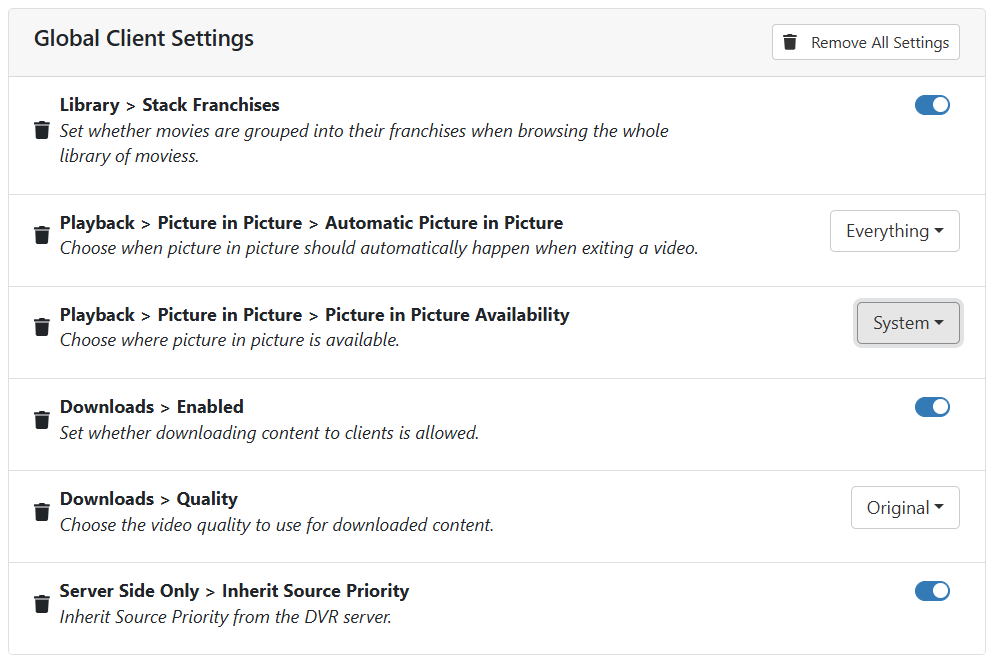The image size is (997, 670).
Task: Select the Downloads > Quality setting label
Action: tap(148, 498)
